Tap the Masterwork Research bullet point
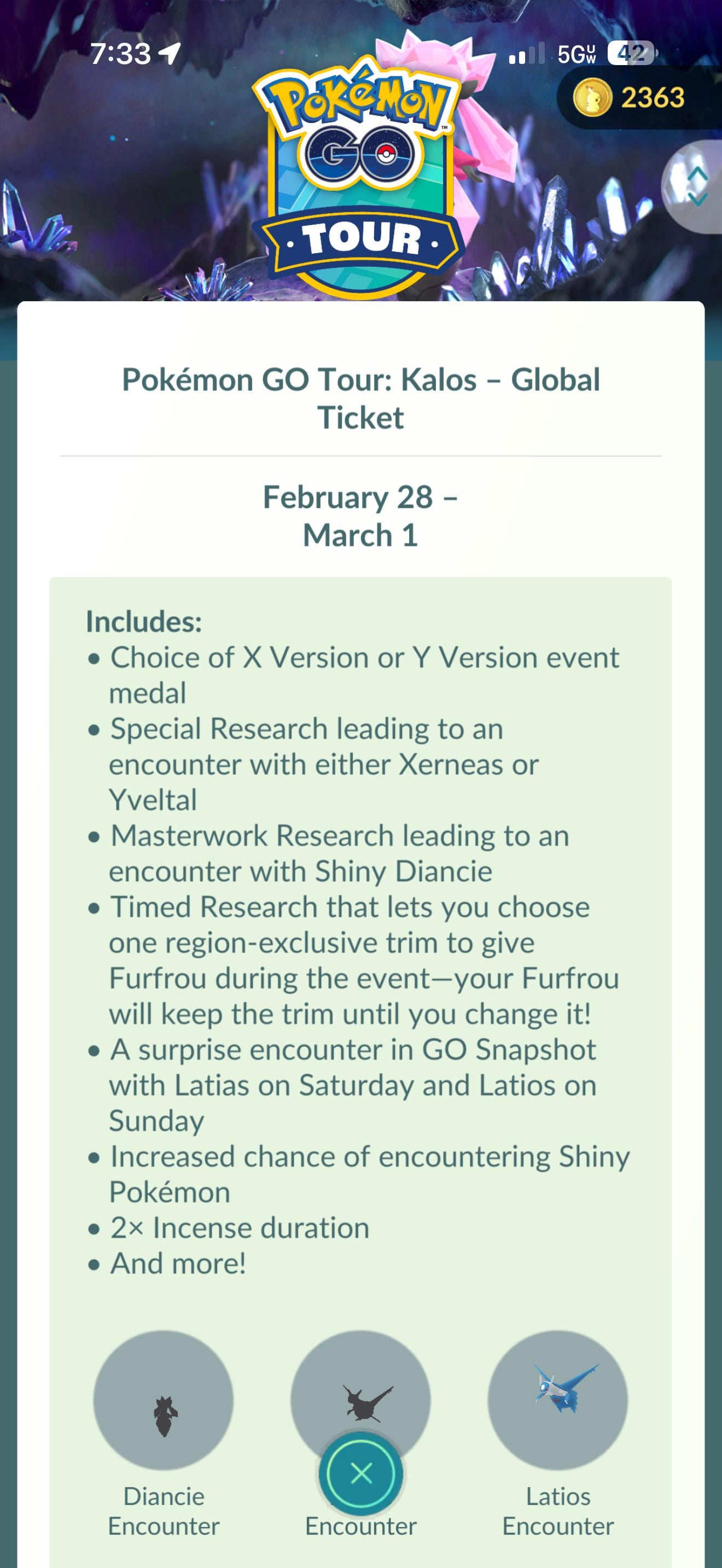This screenshot has width=722, height=1568. click(339, 853)
